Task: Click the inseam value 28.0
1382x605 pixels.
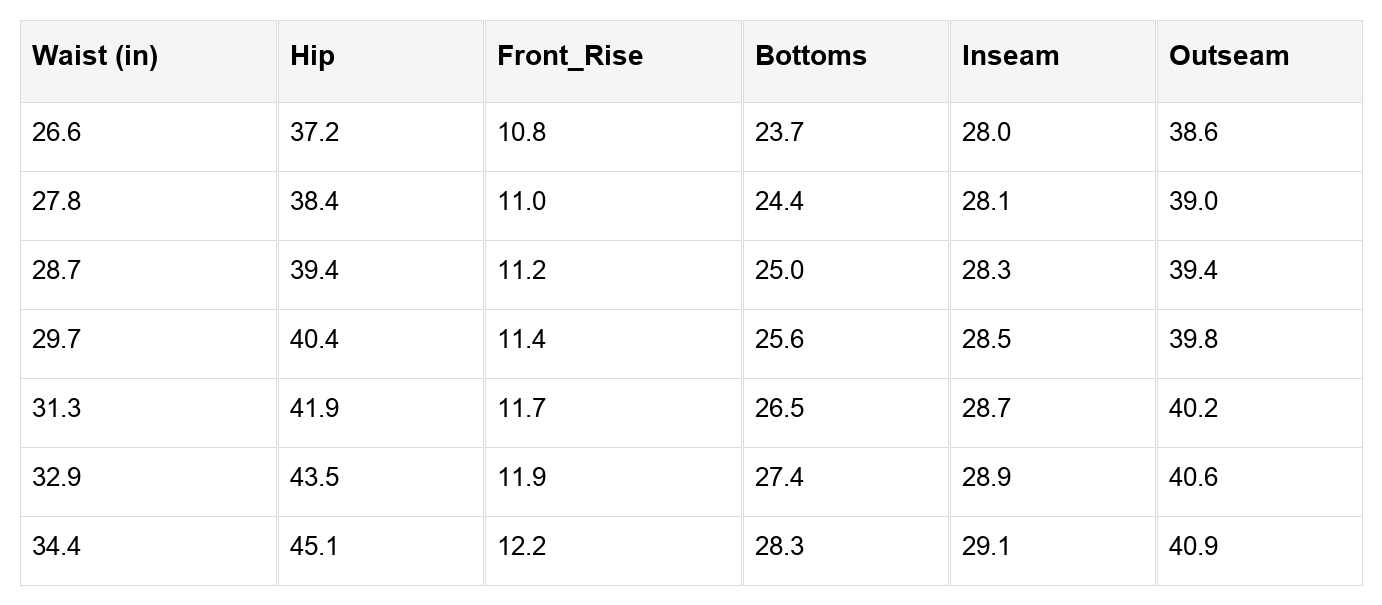Action: (986, 133)
